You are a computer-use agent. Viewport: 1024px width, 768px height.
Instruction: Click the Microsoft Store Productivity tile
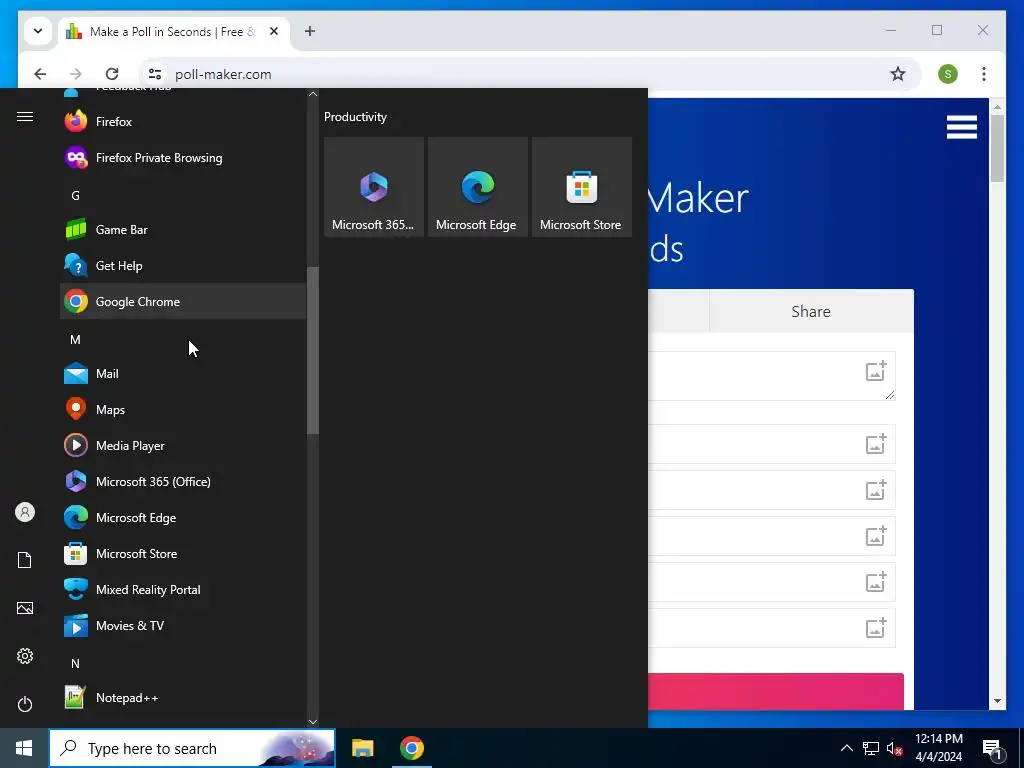pyautogui.click(x=581, y=187)
